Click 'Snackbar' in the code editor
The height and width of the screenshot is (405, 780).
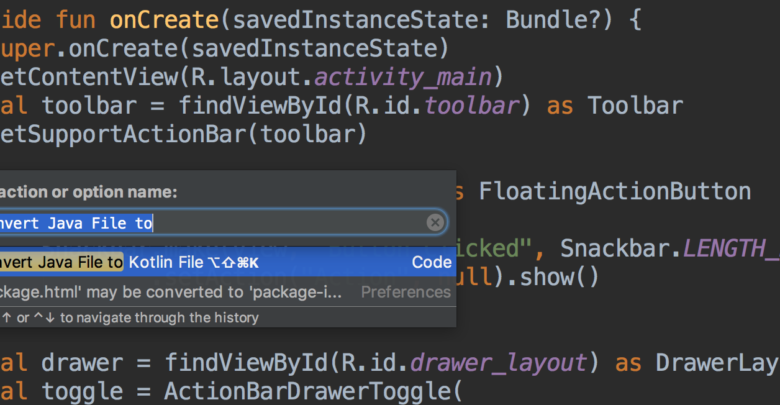tap(615, 248)
